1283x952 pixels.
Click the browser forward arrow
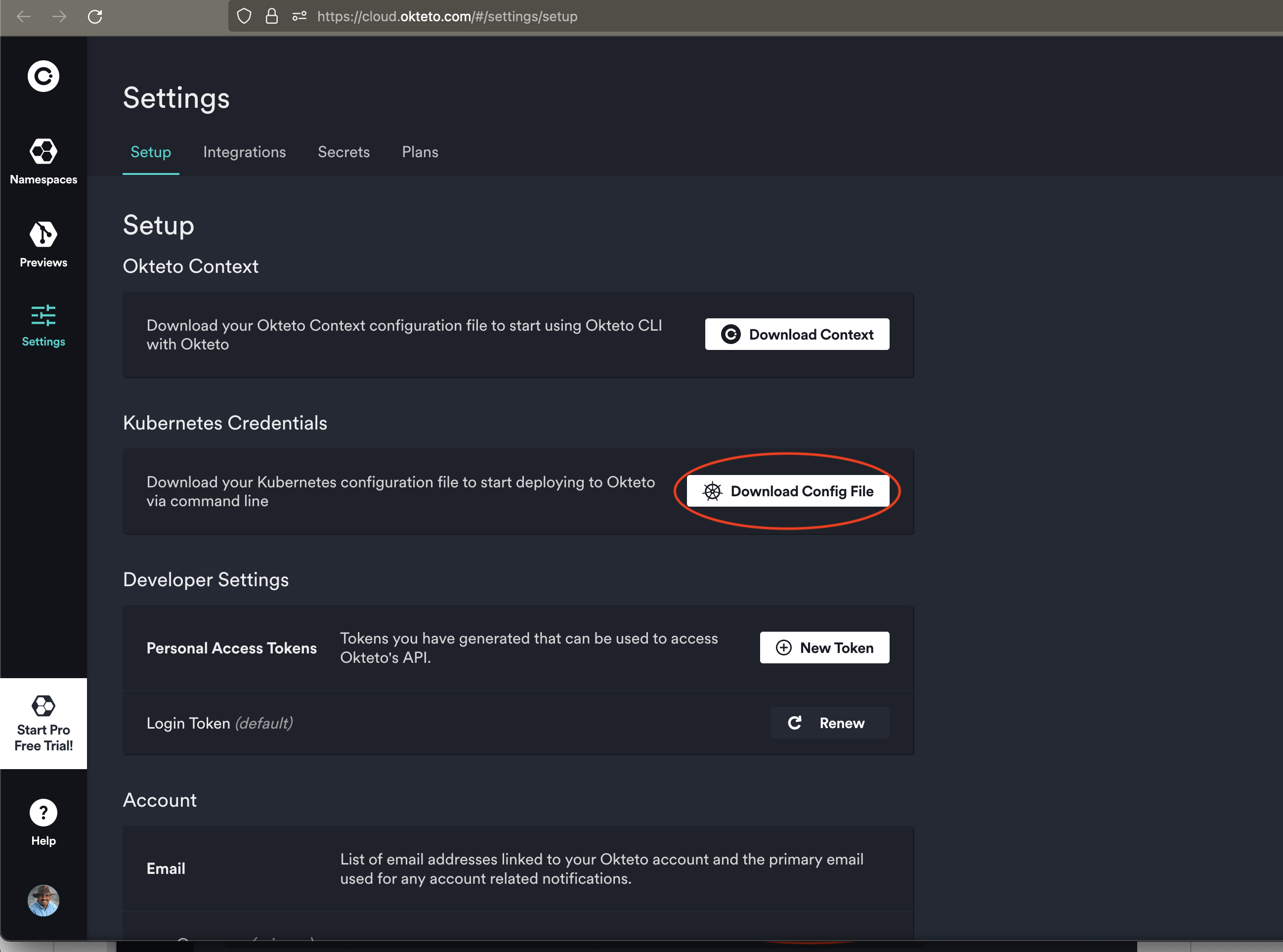point(59,17)
